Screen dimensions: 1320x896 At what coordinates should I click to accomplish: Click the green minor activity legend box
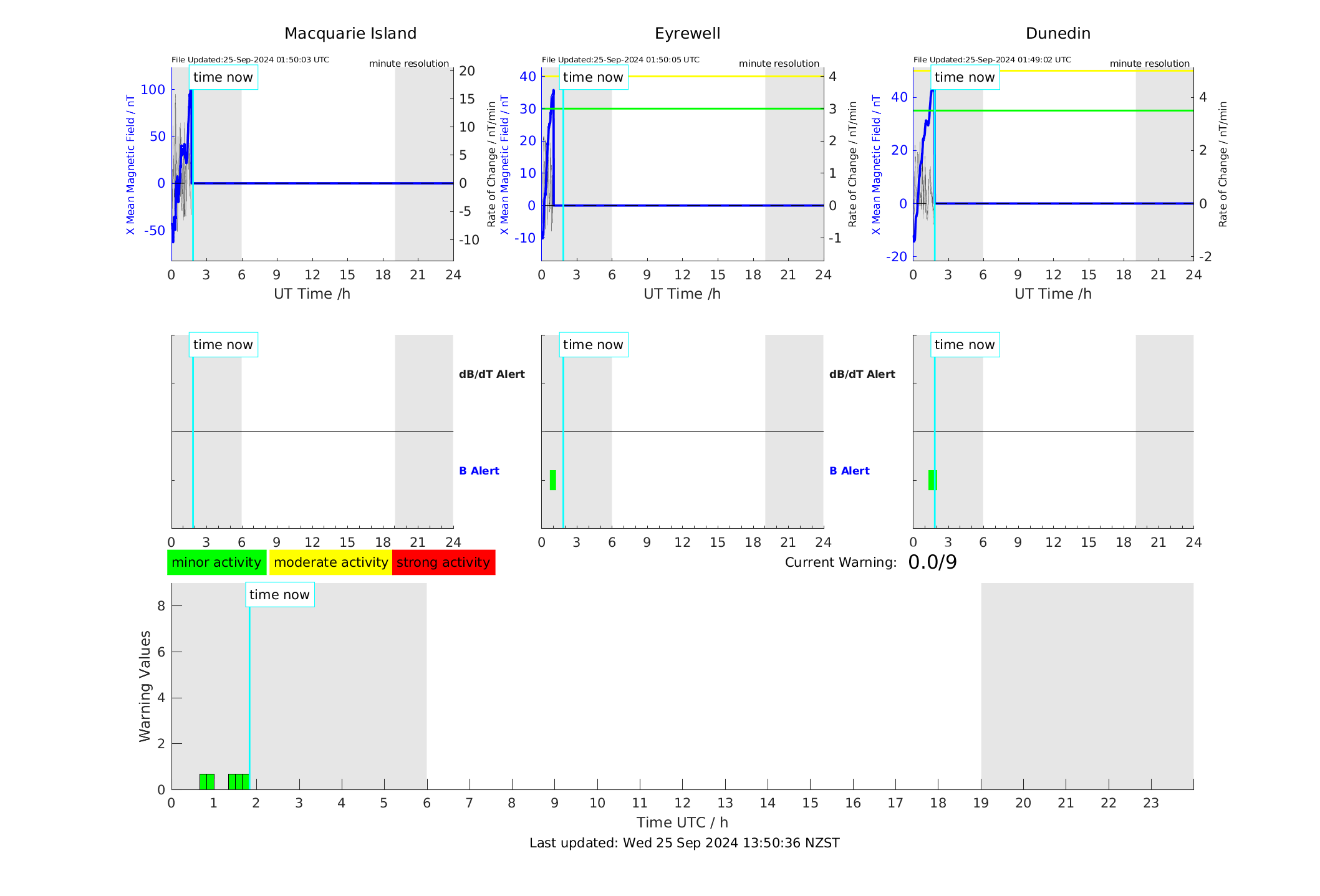click(x=216, y=562)
